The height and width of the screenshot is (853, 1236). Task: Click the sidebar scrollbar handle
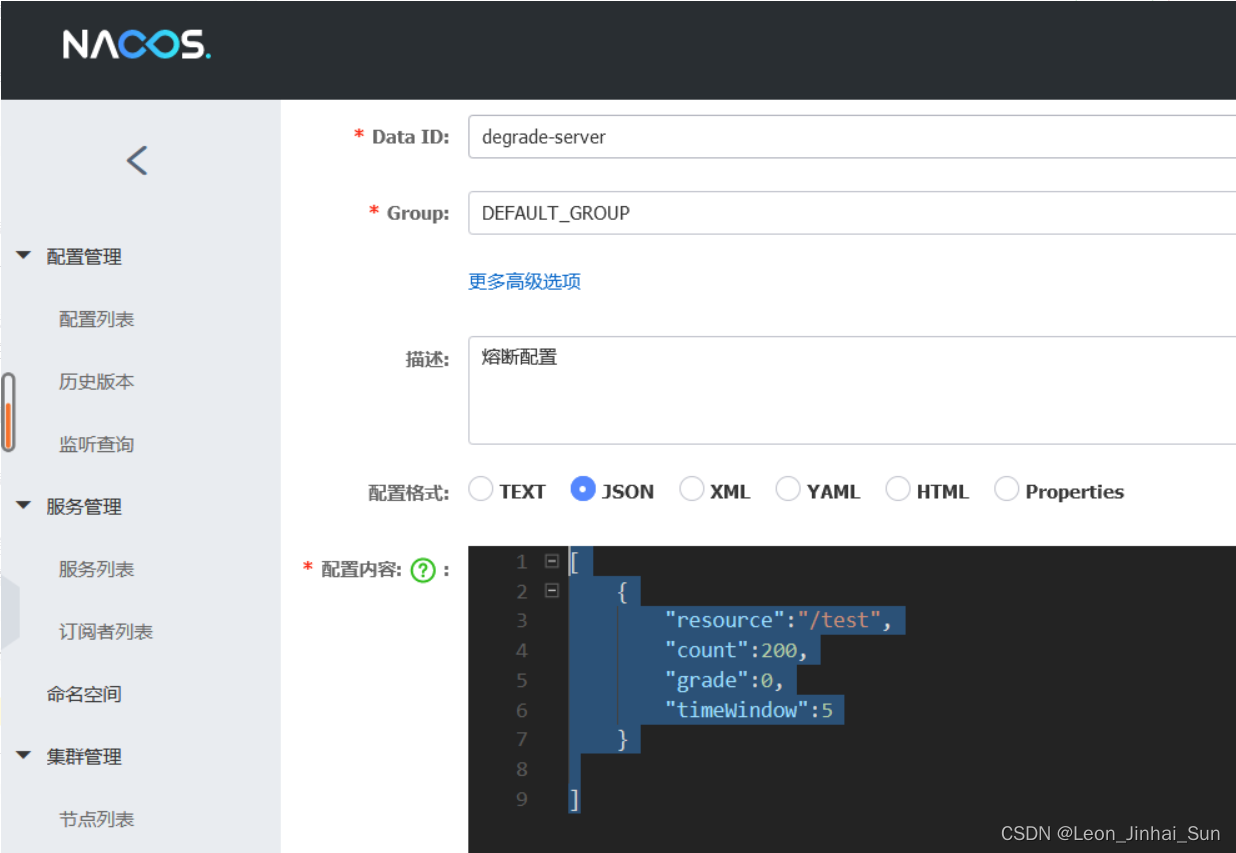click(x=8, y=412)
